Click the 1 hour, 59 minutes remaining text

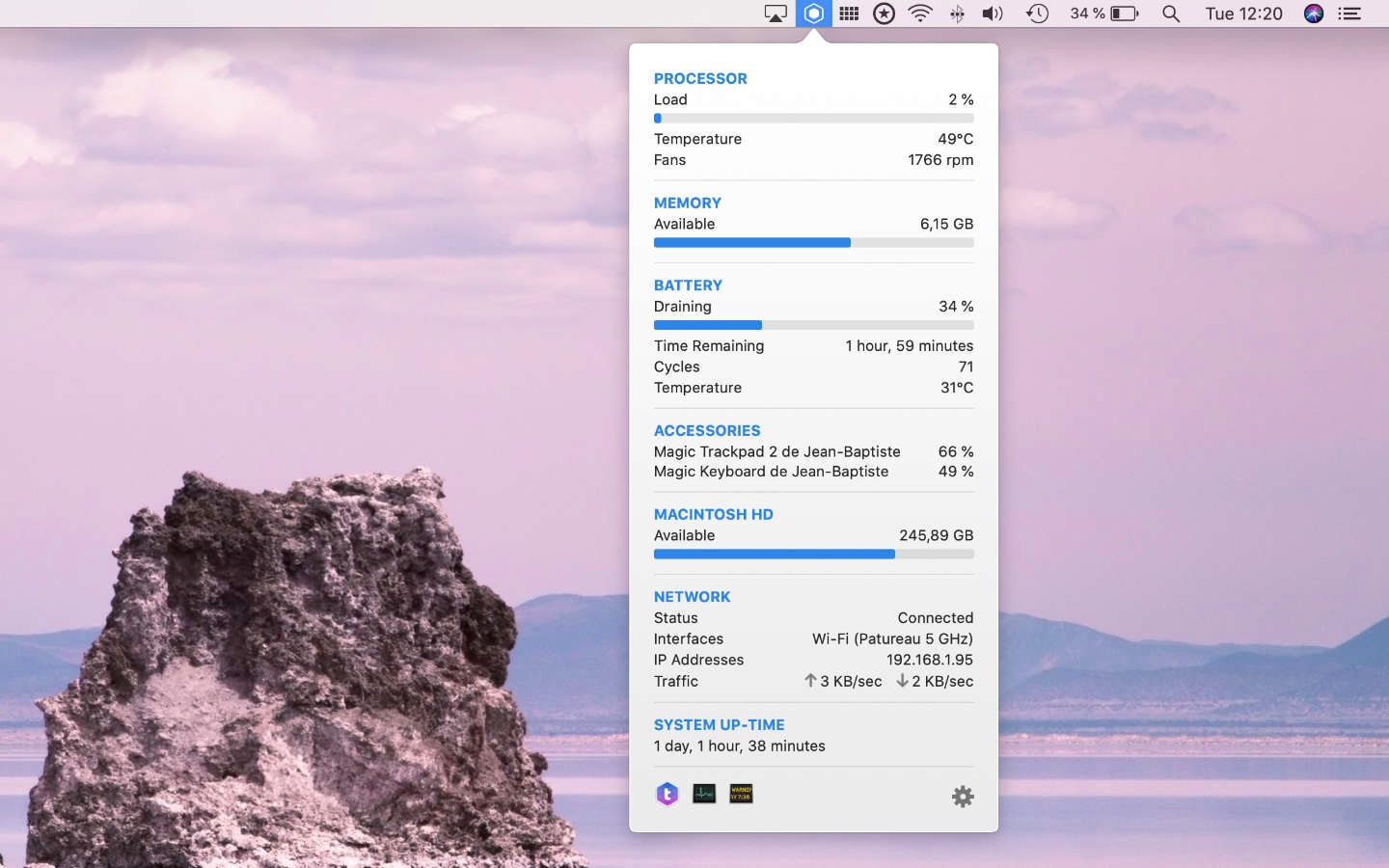pos(910,346)
